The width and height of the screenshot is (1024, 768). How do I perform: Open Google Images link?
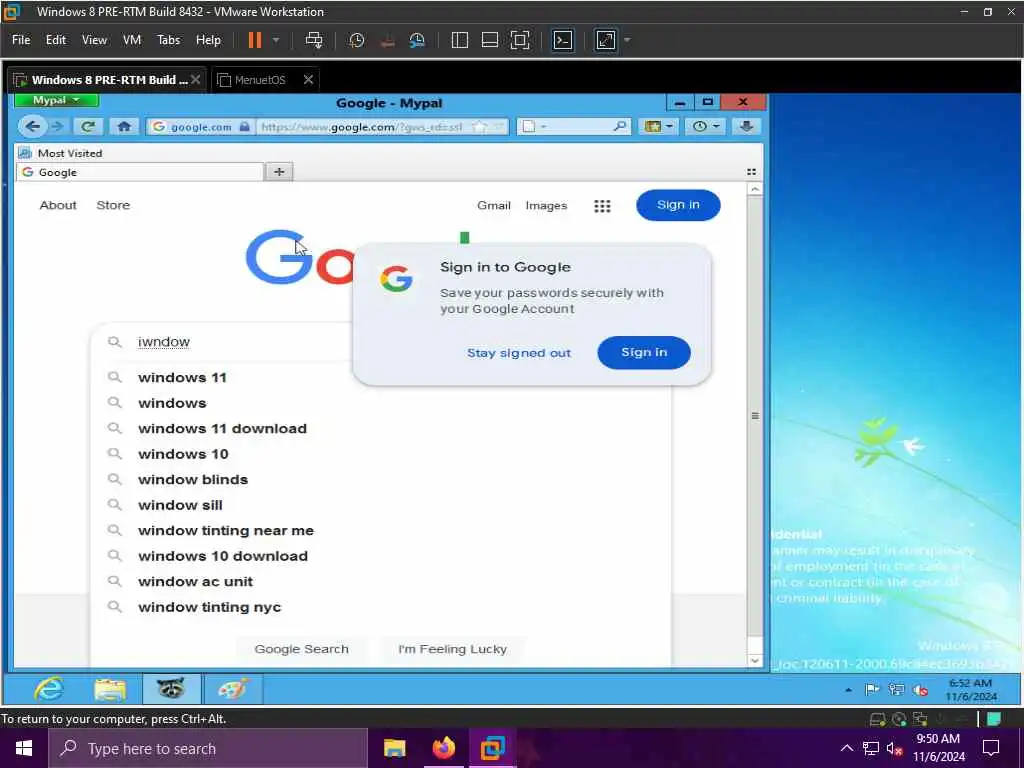546,206
